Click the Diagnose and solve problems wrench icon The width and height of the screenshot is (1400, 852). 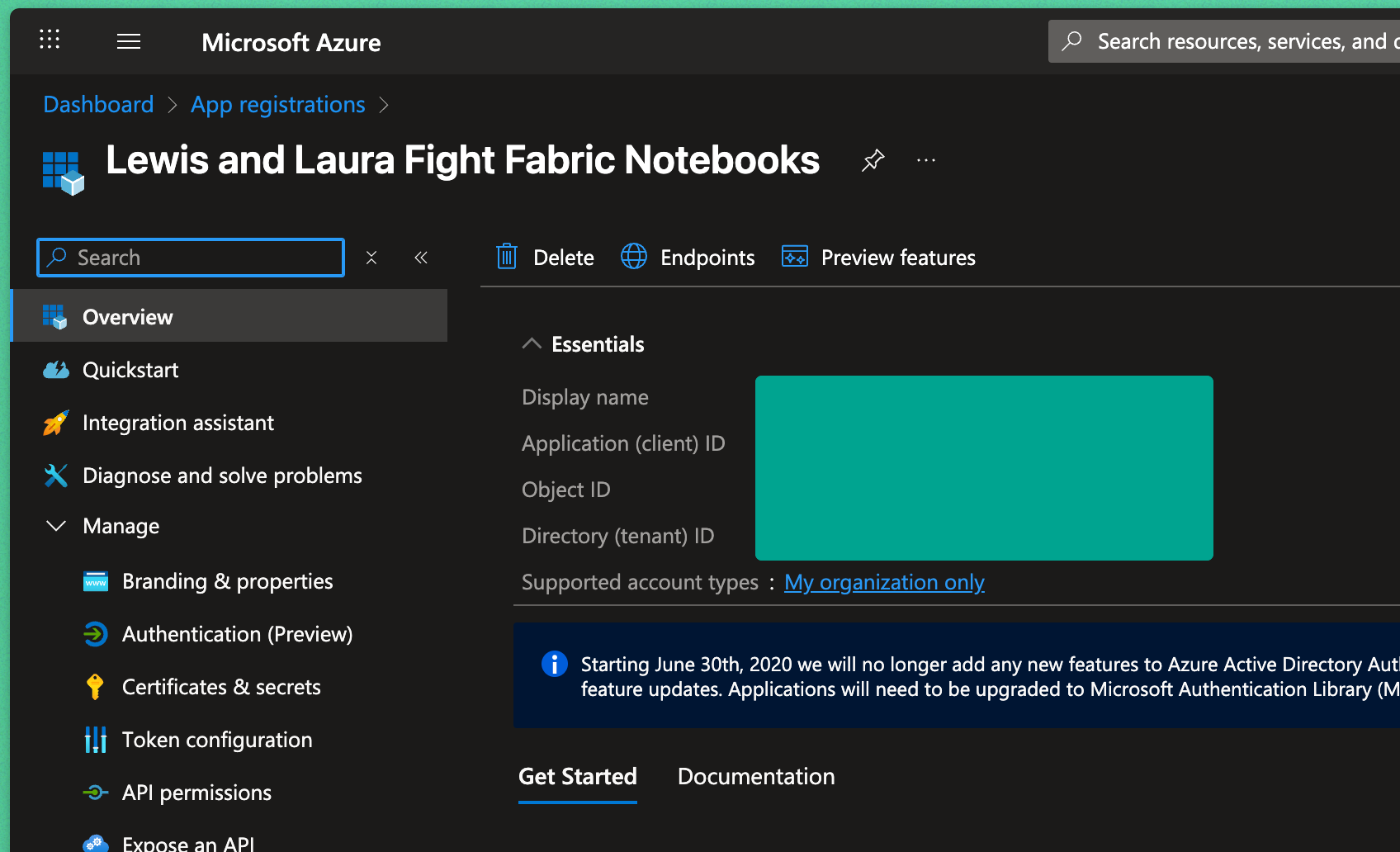pos(55,476)
